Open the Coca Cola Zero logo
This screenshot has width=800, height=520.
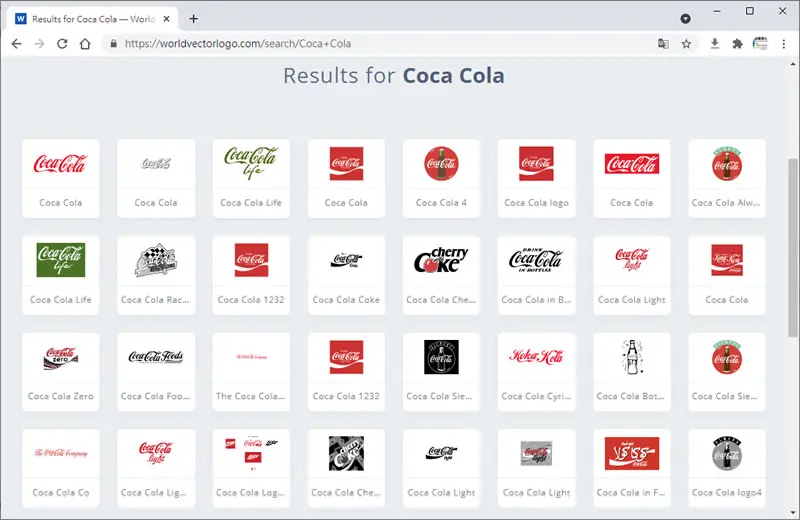61,372
